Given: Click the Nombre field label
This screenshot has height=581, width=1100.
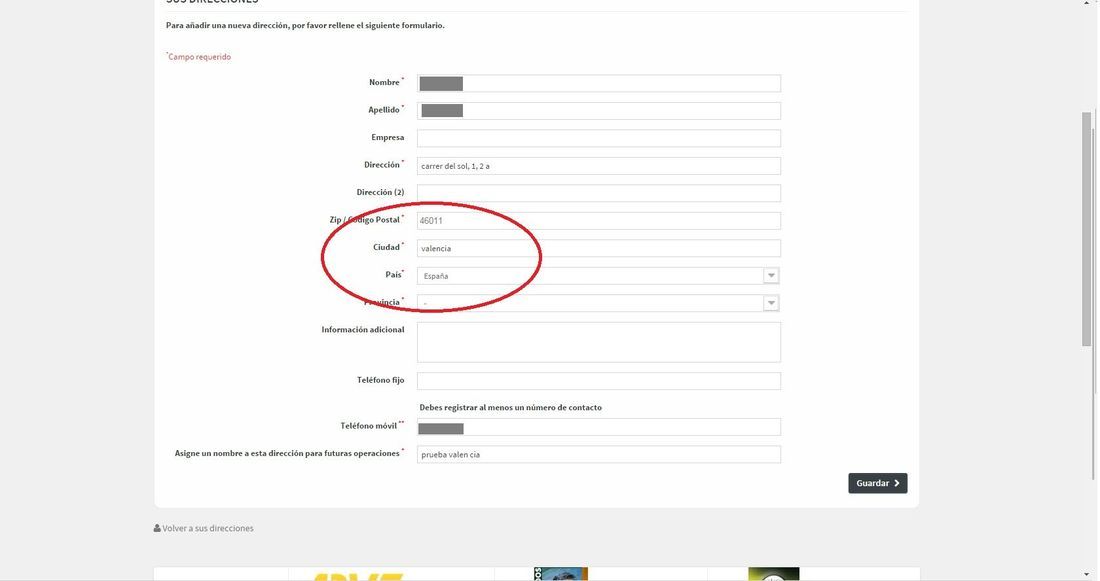Looking at the screenshot, I should pyautogui.click(x=384, y=83).
